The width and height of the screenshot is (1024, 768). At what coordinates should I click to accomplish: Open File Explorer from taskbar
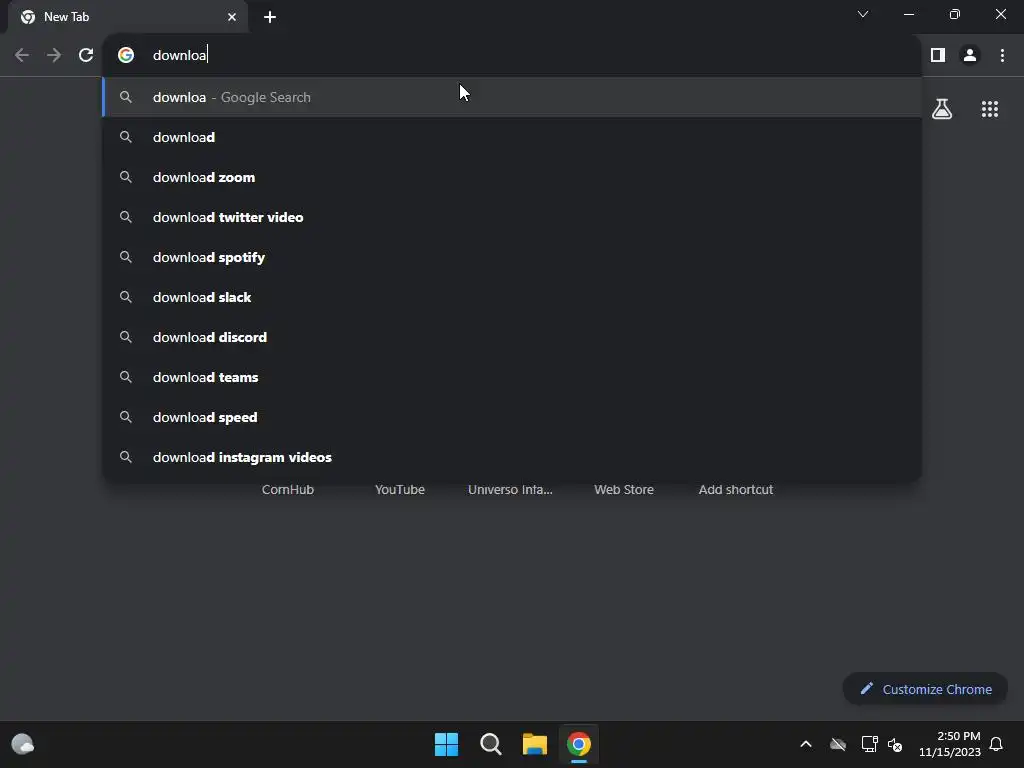point(534,744)
